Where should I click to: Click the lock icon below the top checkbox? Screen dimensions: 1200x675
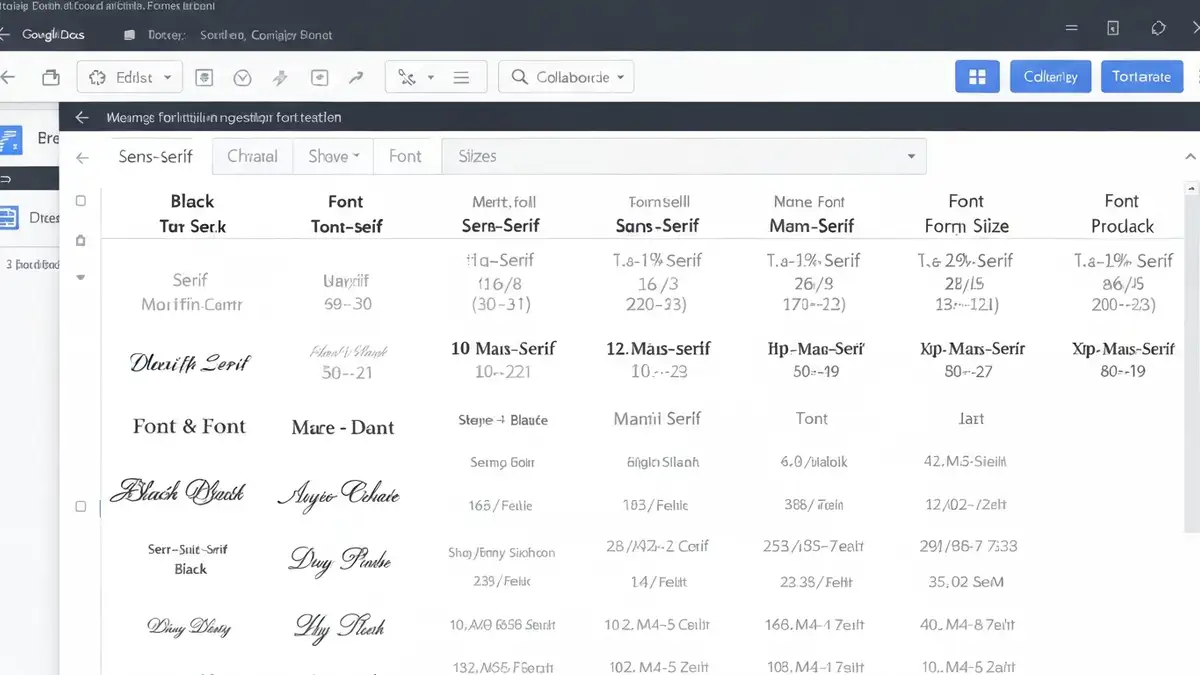[x=81, y=240]
